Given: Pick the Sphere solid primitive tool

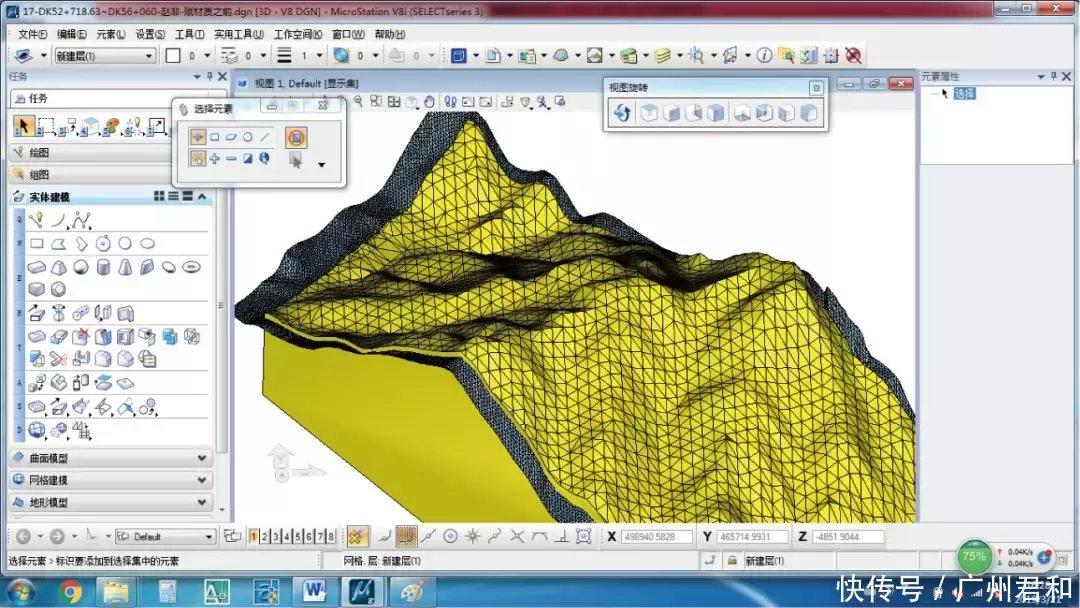Looking at the screenshot, I should 81,266.
